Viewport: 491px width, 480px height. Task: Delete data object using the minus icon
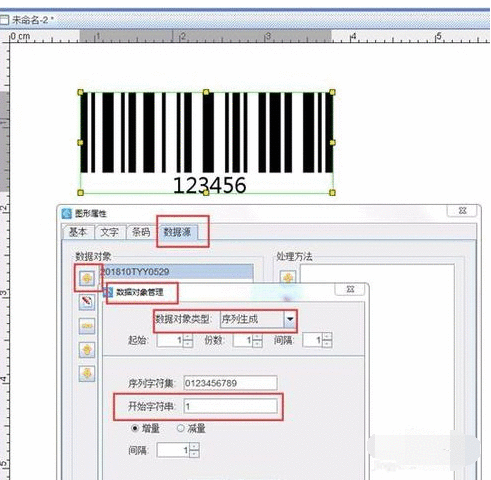coord(87,326)
